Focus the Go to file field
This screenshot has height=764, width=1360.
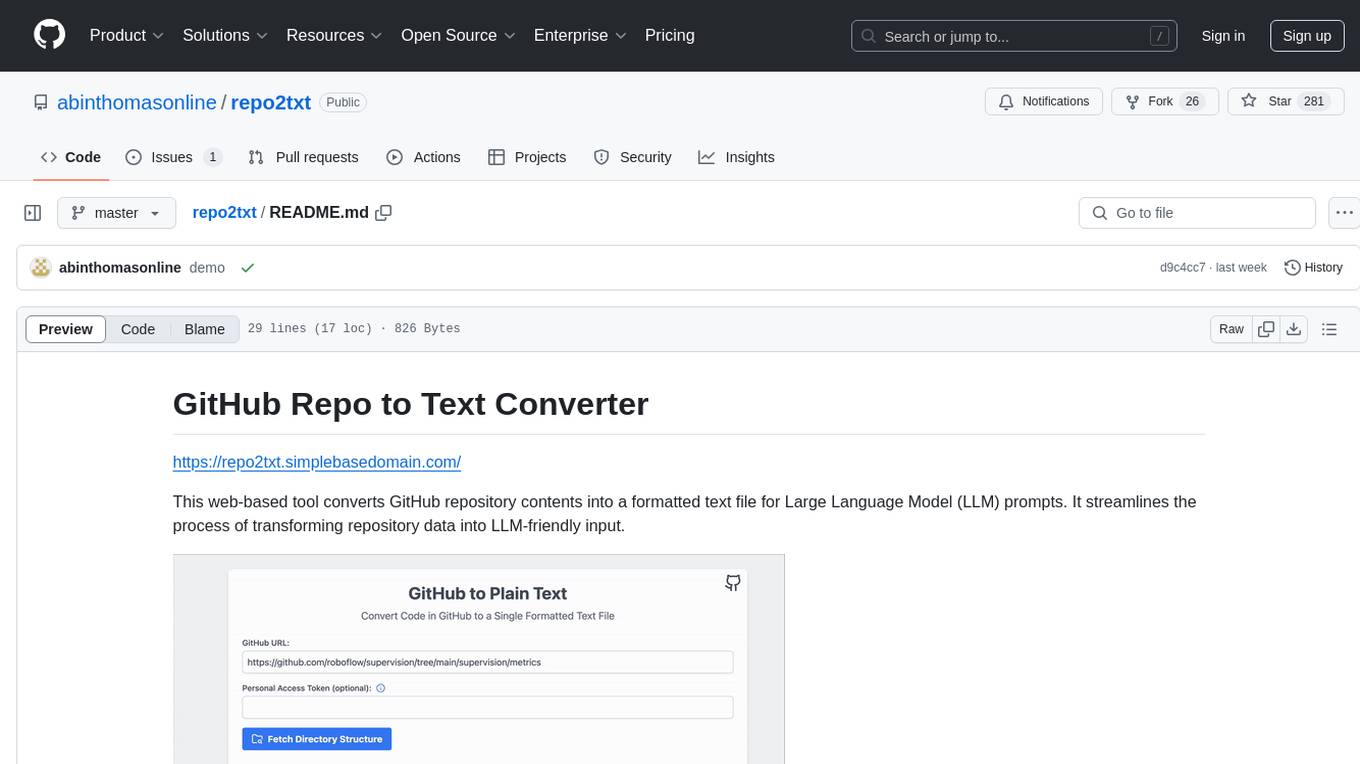click(x=1197, y=213)
